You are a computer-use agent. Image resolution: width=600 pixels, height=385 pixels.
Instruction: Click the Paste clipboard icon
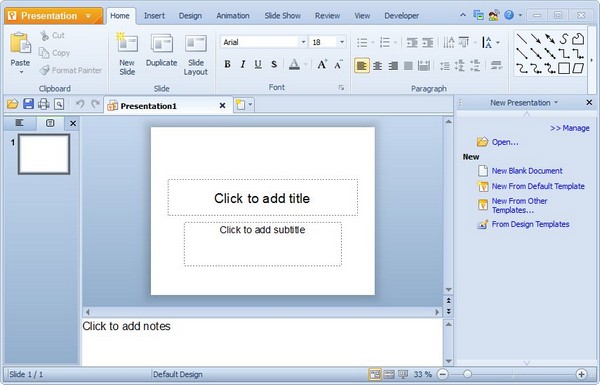tap(20, 43)
